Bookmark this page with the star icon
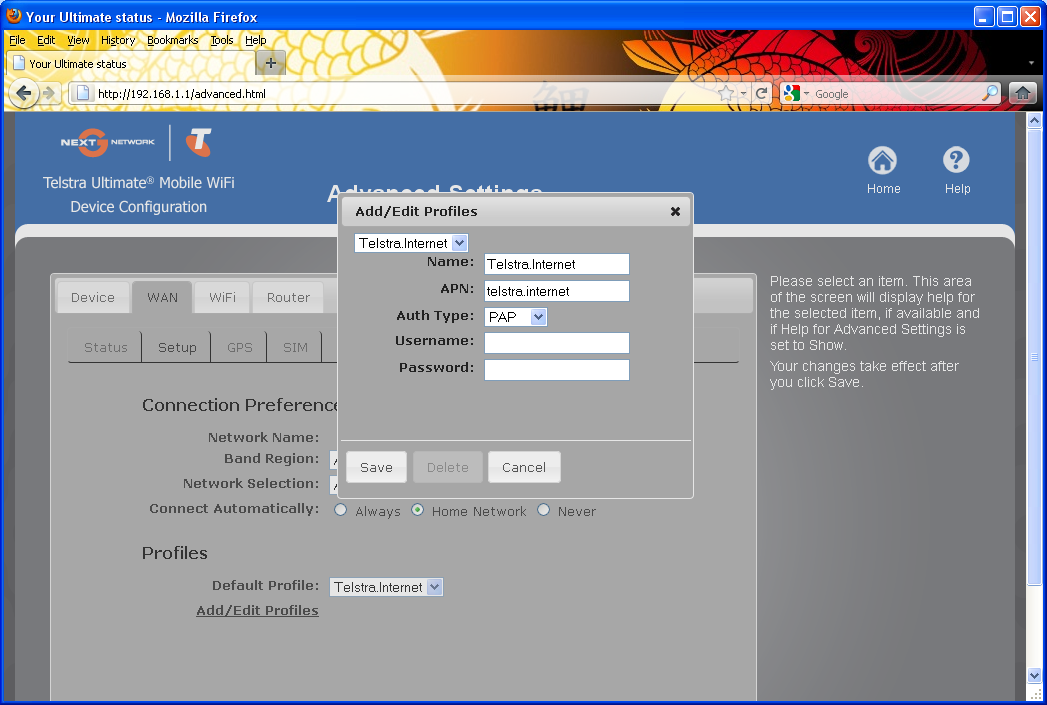Viewport: 1047px width, 705px height. click(x=726, y=93)
